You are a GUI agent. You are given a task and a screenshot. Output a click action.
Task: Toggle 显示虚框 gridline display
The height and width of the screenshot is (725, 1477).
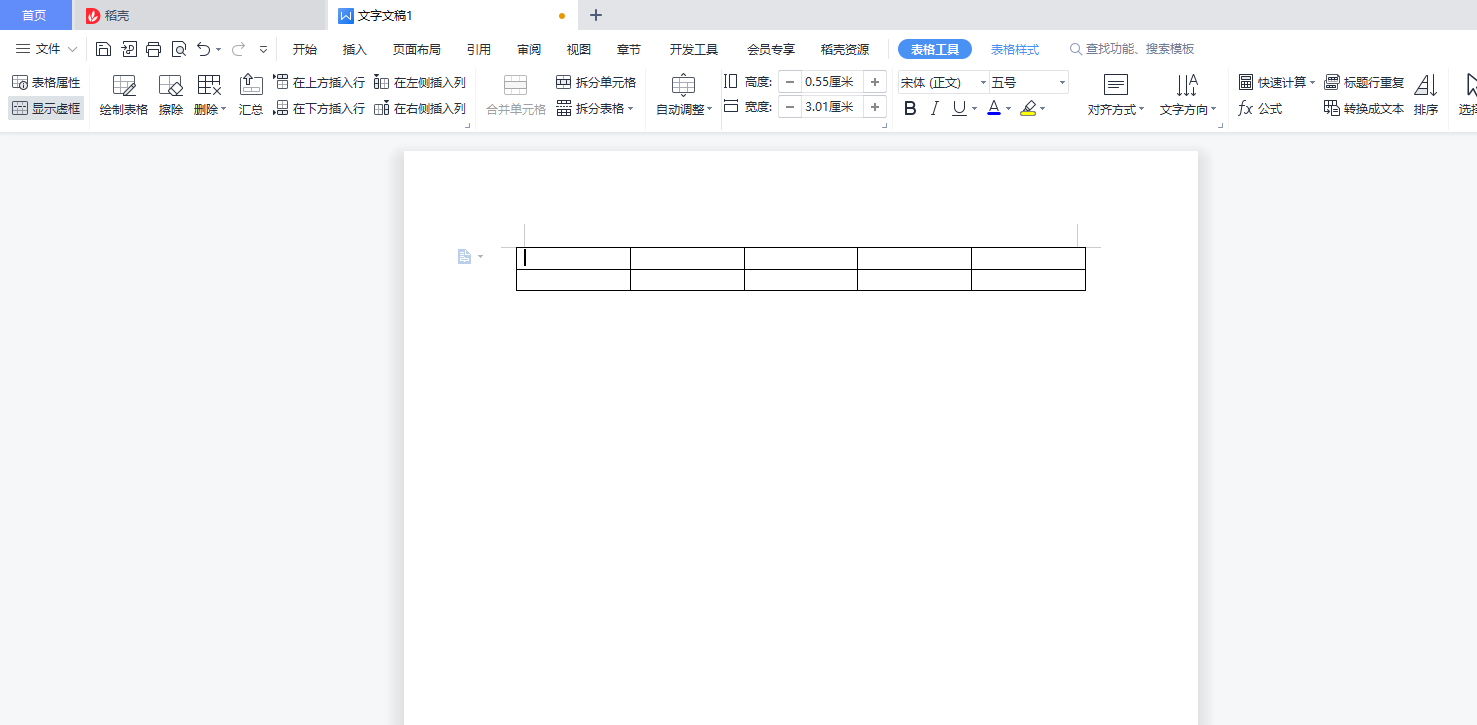coord(45,108)
